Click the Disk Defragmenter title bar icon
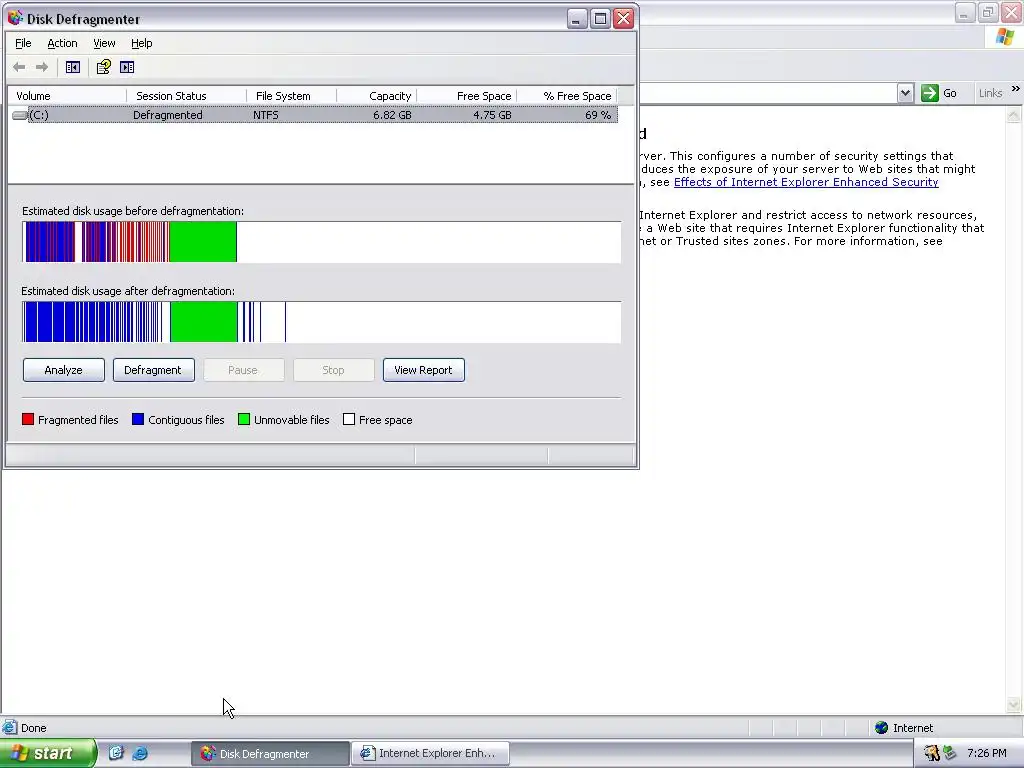1024x768 pixels. [15, 18]
